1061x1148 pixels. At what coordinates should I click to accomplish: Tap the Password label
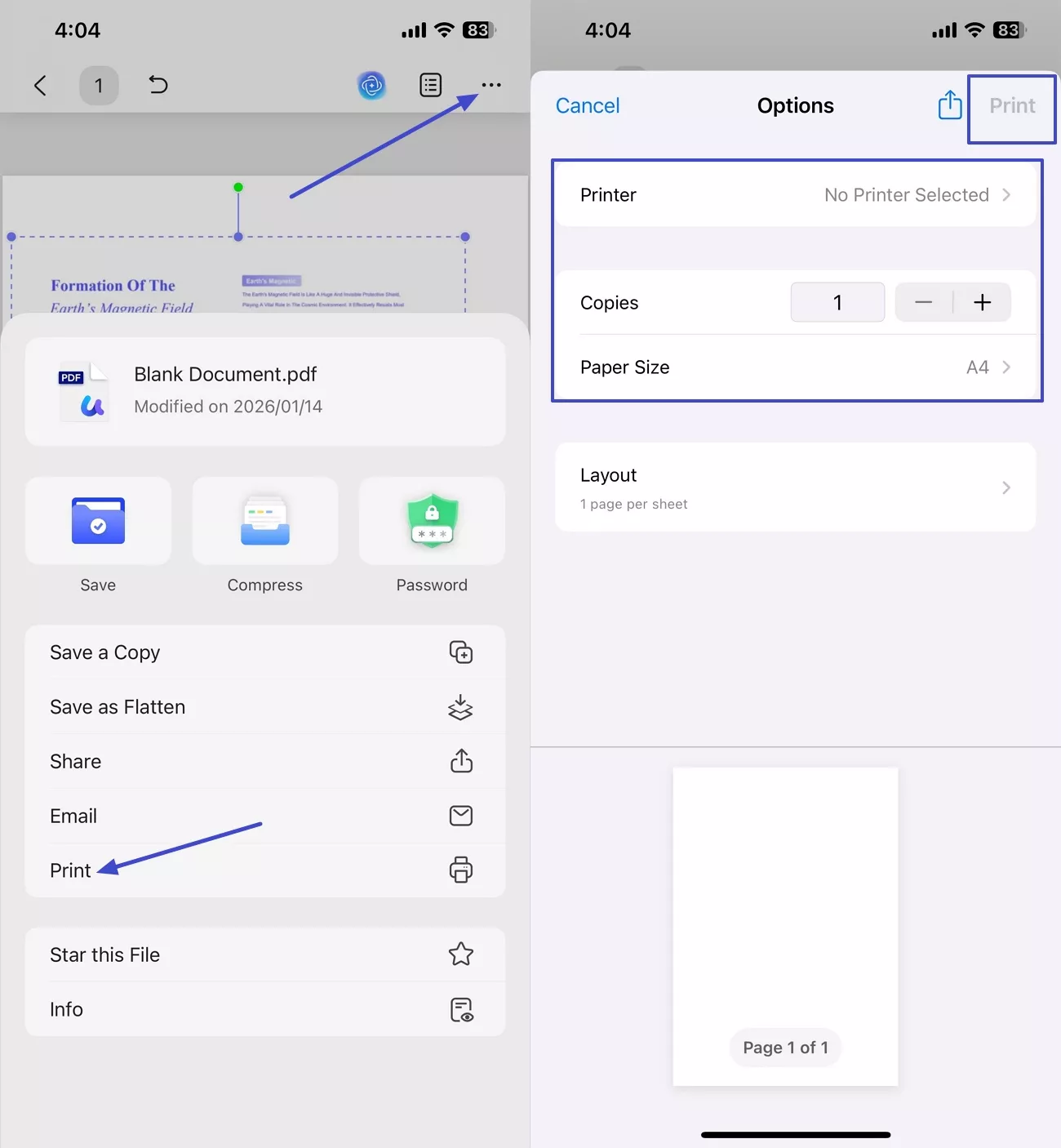pyautogui.click(x=432, y=585)
